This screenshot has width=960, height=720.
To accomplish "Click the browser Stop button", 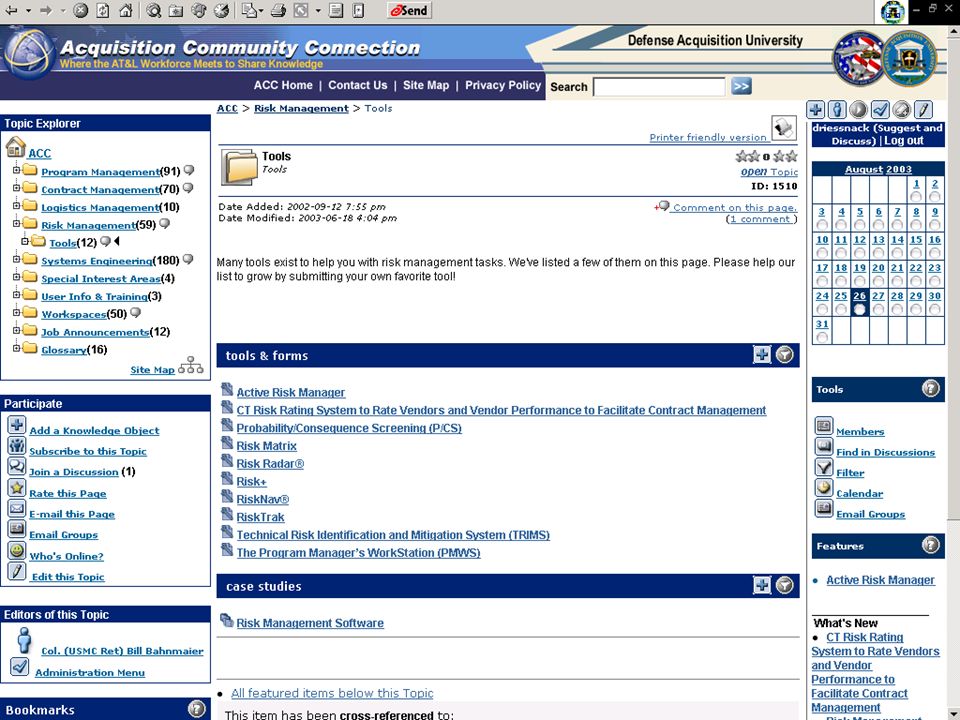I will tap(80, 10).
